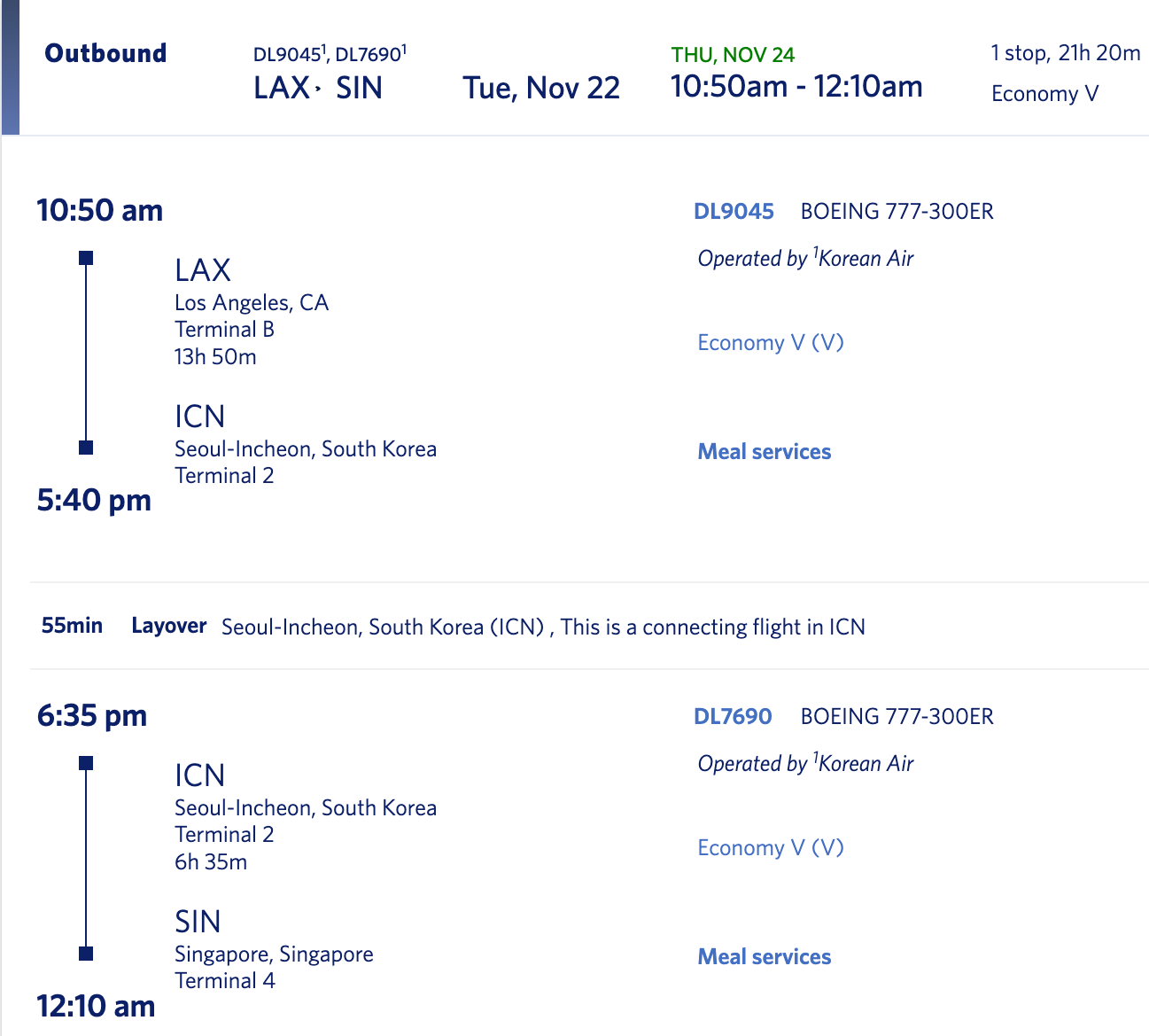The image size is (1149, 1036).
Task: Click the DL9045, DL7690 codes in the header
Action: coord(330,54)
